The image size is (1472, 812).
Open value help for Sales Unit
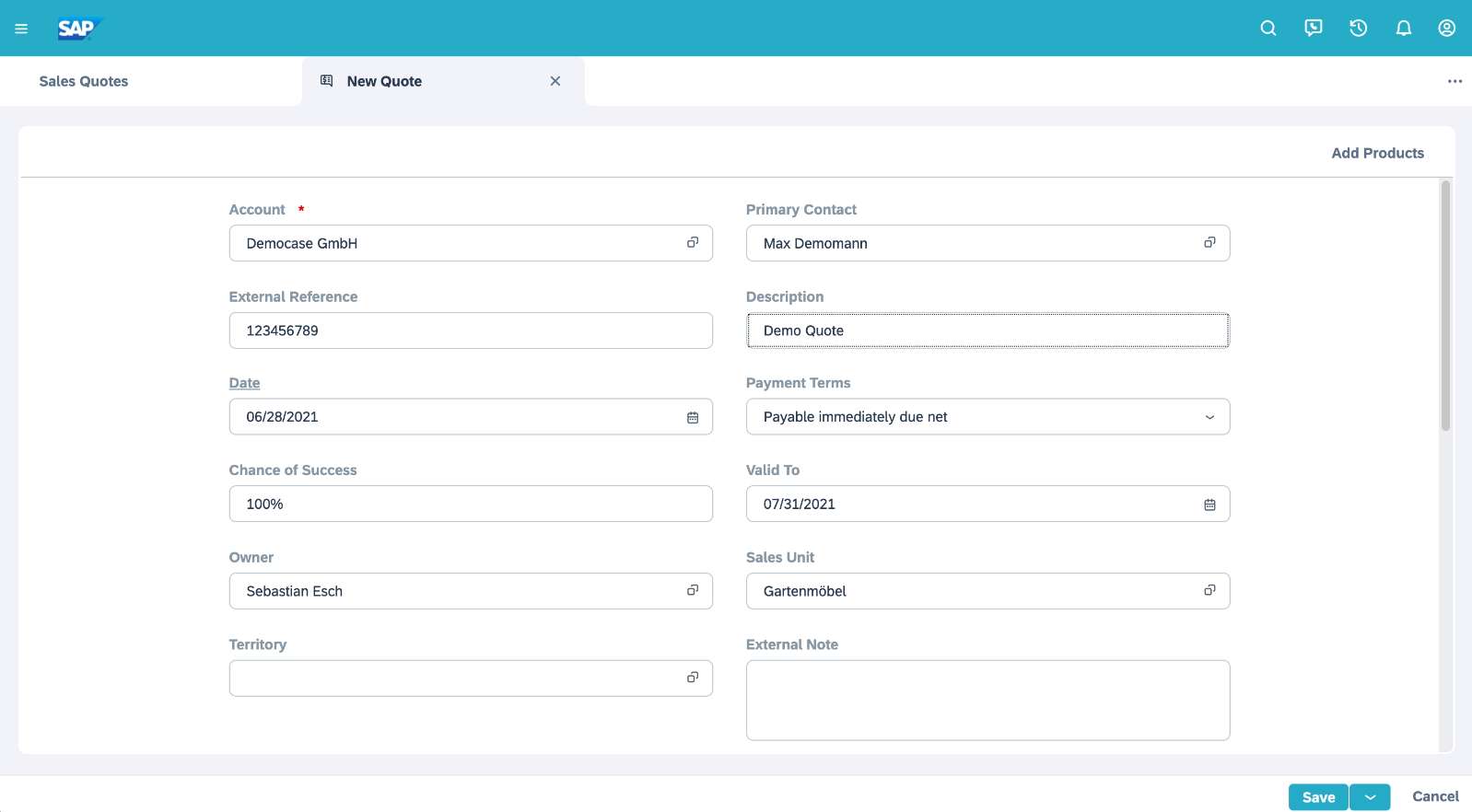1209,591
